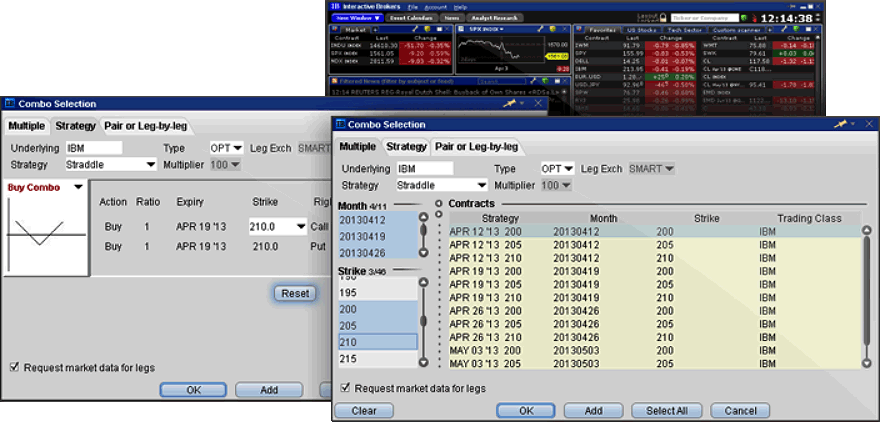
Task: Click the down arrow on the Strike list scroller
Action: [x=424, y=363]
